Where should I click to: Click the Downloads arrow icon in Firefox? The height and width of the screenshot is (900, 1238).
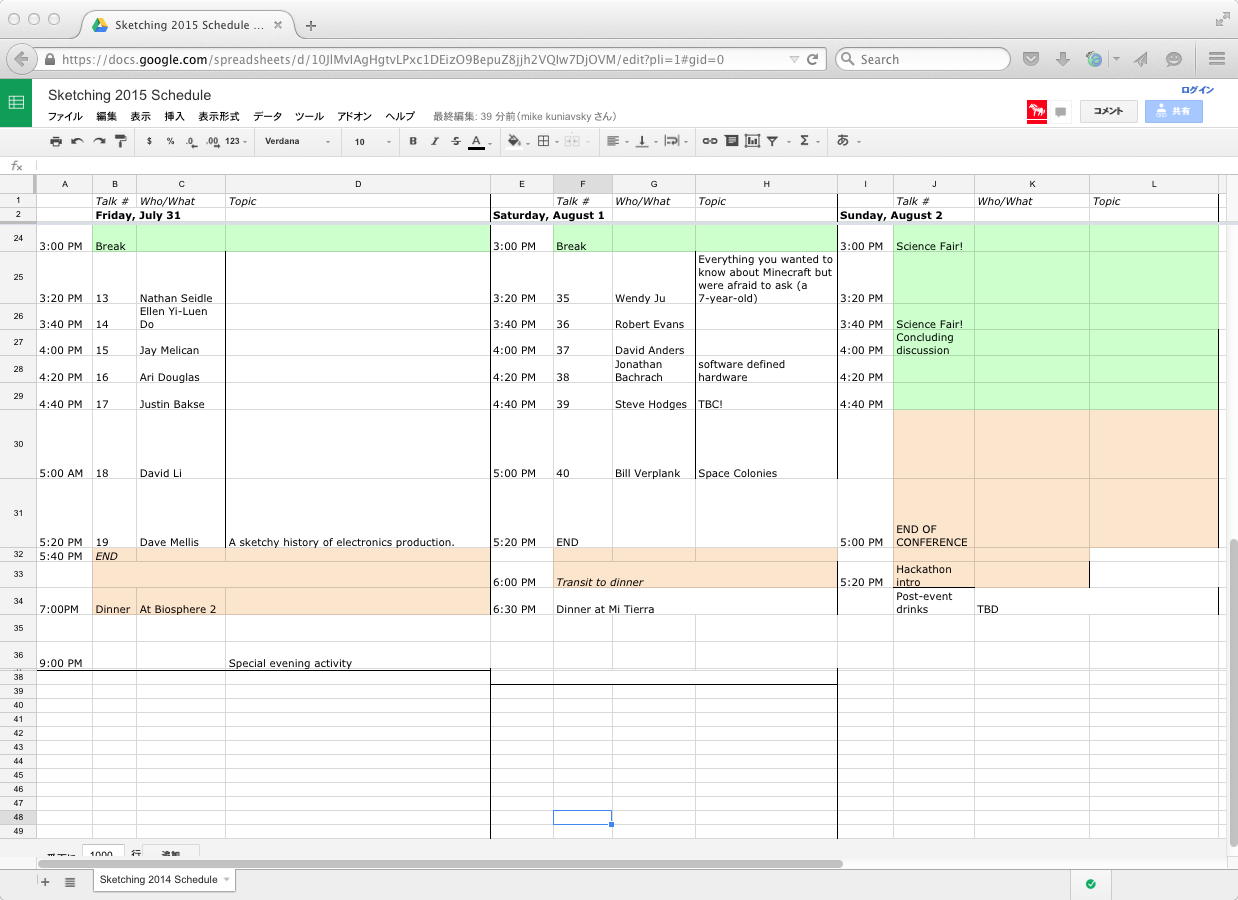tap(1063, 59)
